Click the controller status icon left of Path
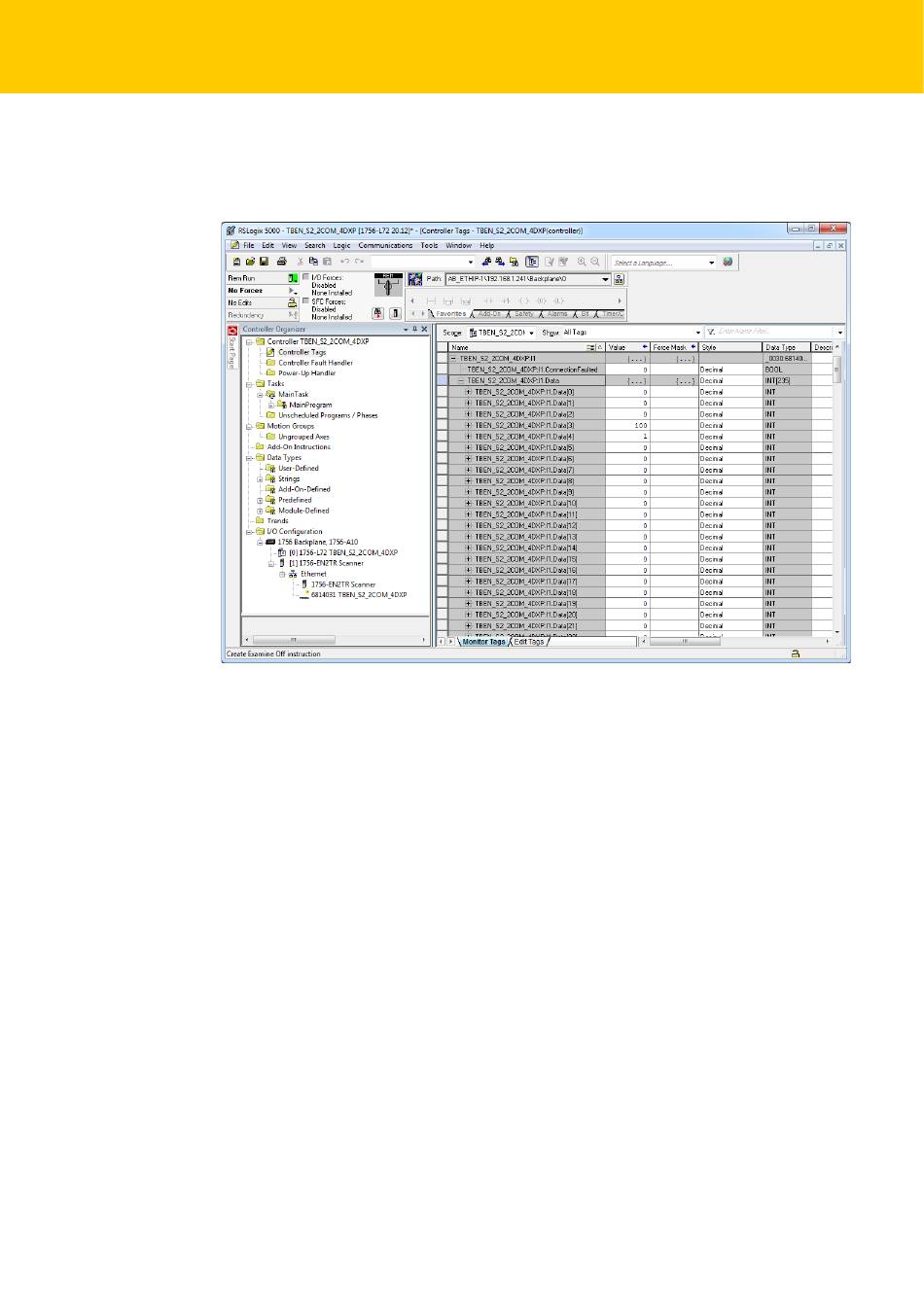The image size is (924, 1307). tap(414, 279)
